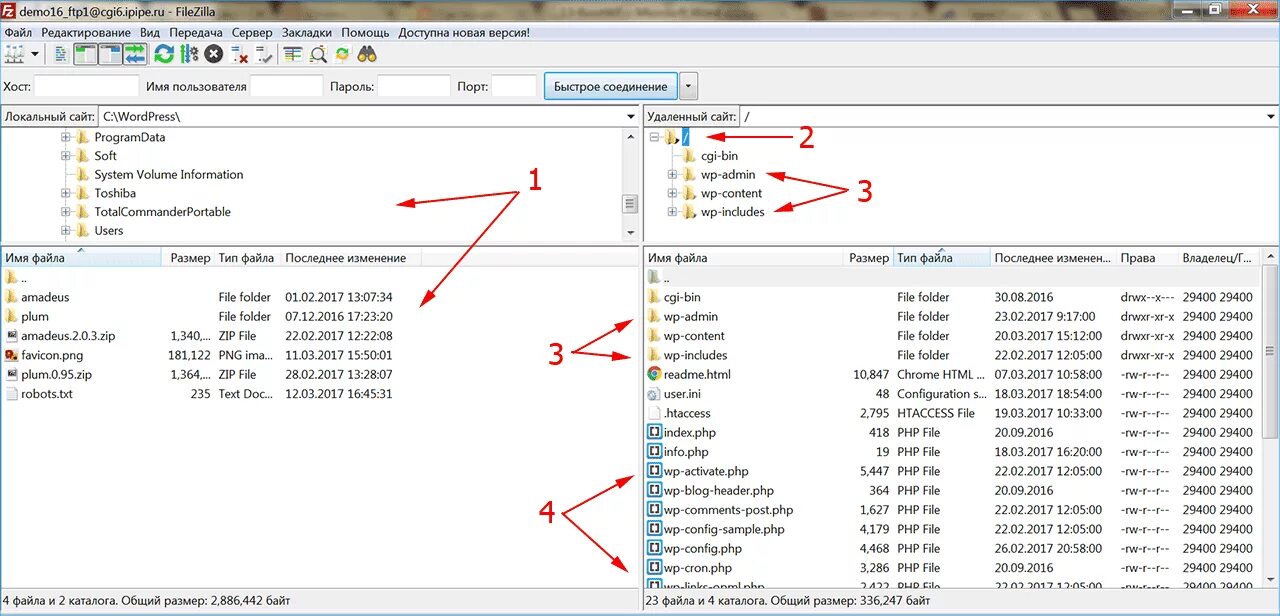Expand wp-content in remote tree

pos(673,193)
